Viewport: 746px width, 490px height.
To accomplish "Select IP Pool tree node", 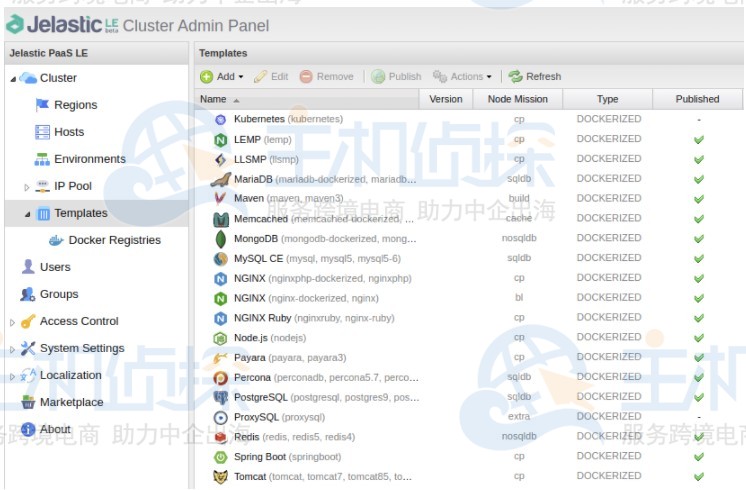I will pyautogui.click(x=73, y=186).
